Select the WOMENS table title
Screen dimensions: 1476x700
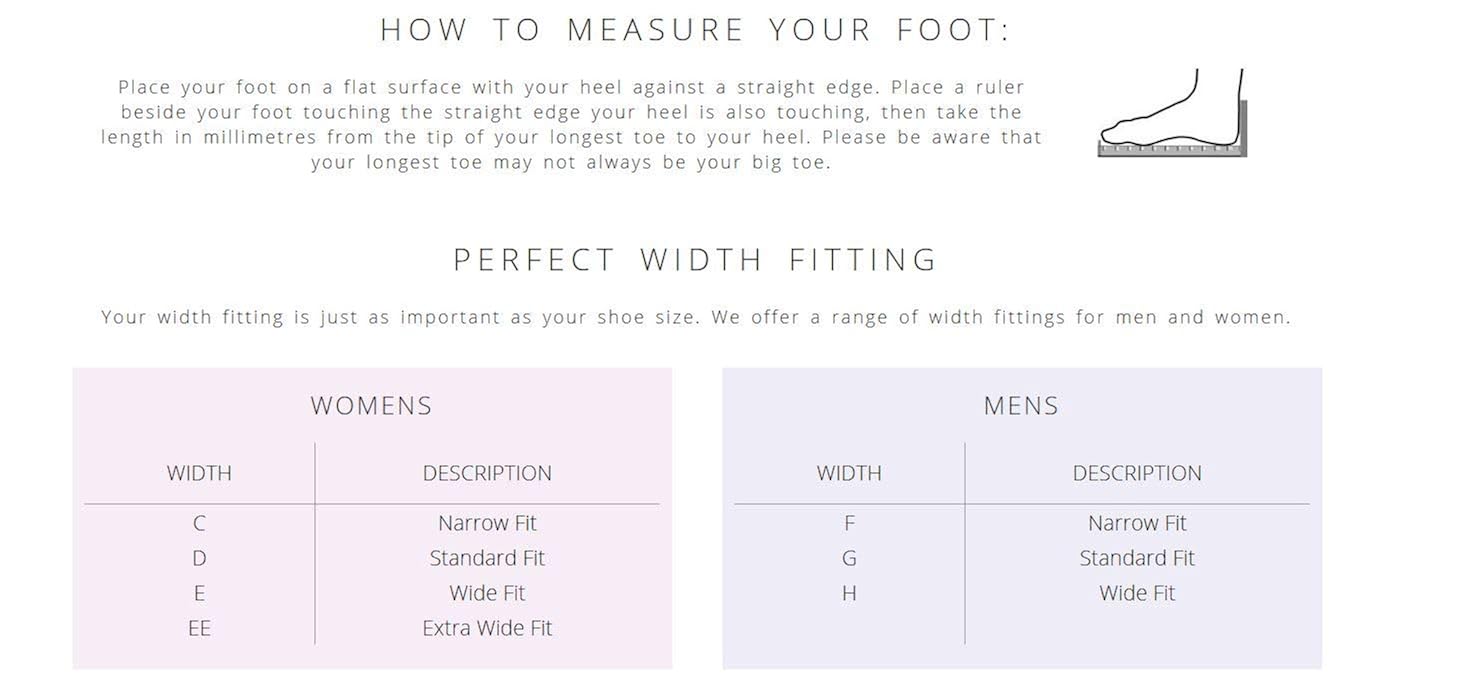pyautogui.click(x=371, y=406)
